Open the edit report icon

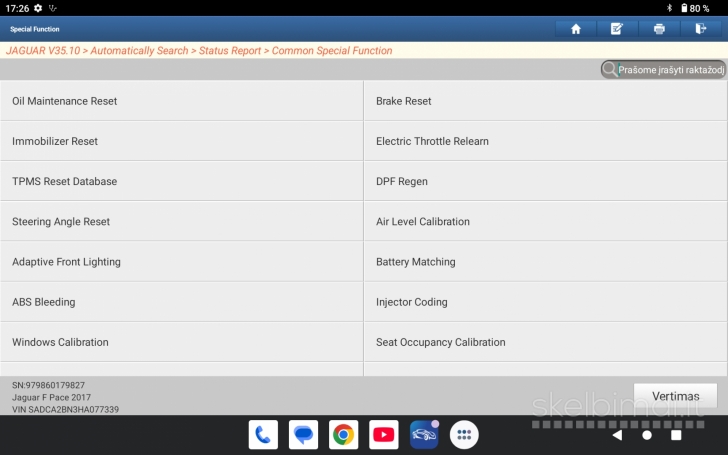tap(617, 29)
